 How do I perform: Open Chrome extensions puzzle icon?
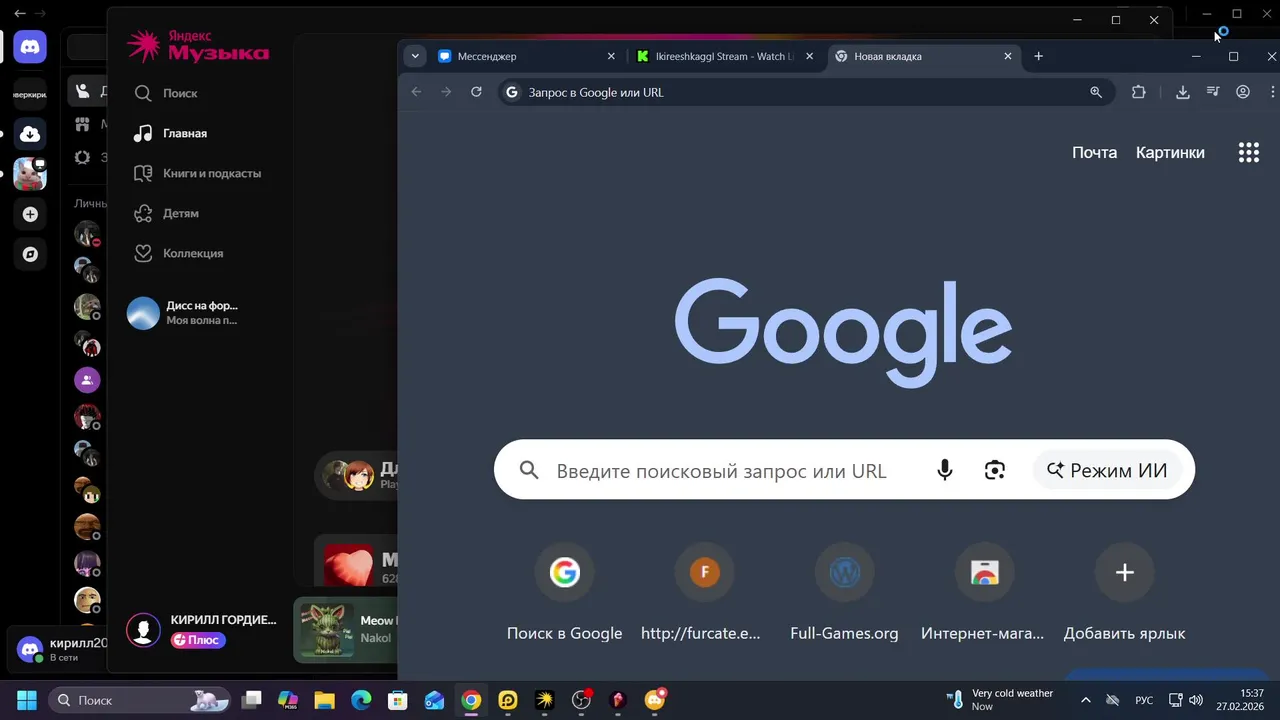(x=1138, y=92)
